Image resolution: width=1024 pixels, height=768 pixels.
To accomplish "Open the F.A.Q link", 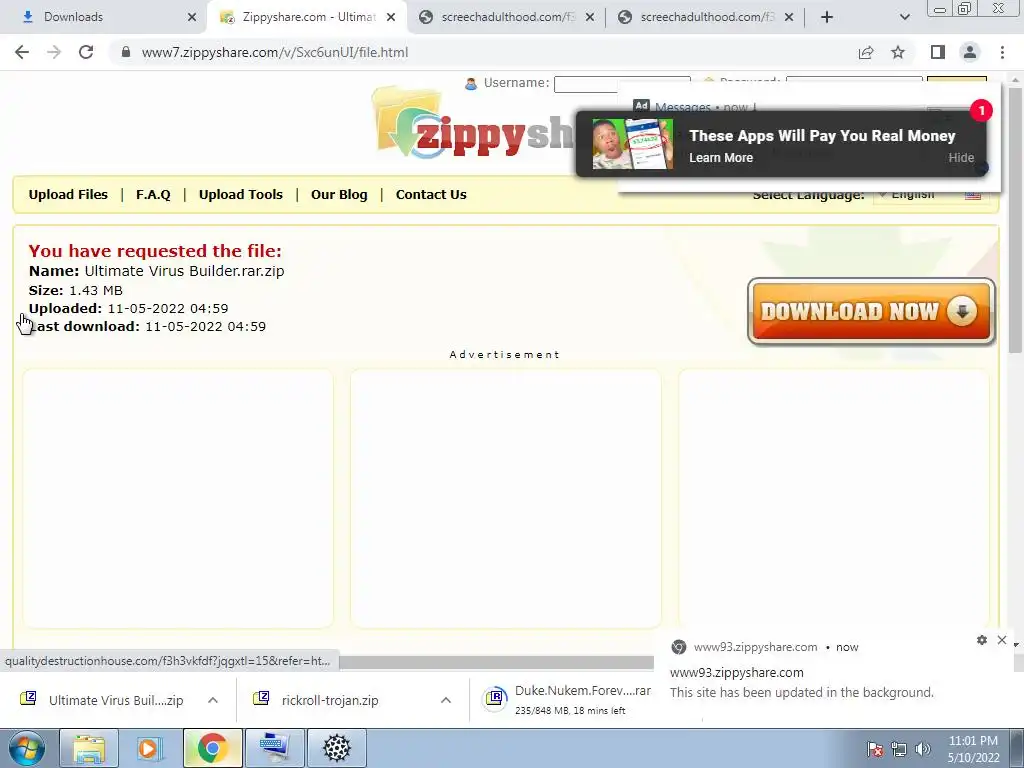I will pos(153,195).
